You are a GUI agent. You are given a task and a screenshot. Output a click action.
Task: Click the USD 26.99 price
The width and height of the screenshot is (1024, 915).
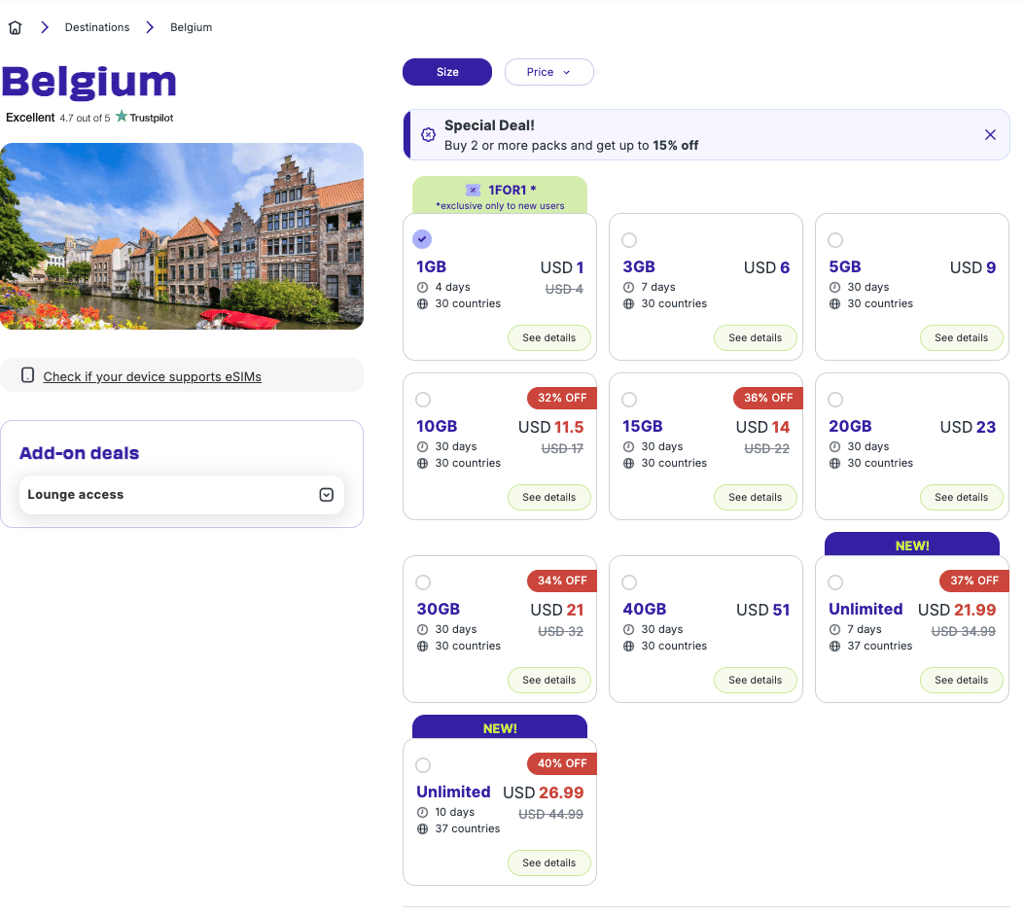pyautogui.click(x=543, y=792)
